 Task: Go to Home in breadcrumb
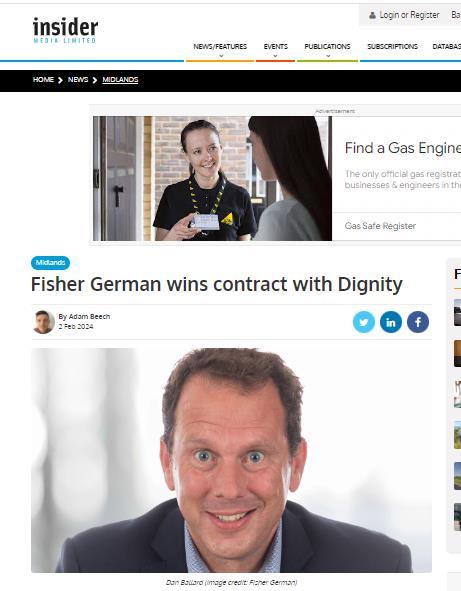coord(43,80)
